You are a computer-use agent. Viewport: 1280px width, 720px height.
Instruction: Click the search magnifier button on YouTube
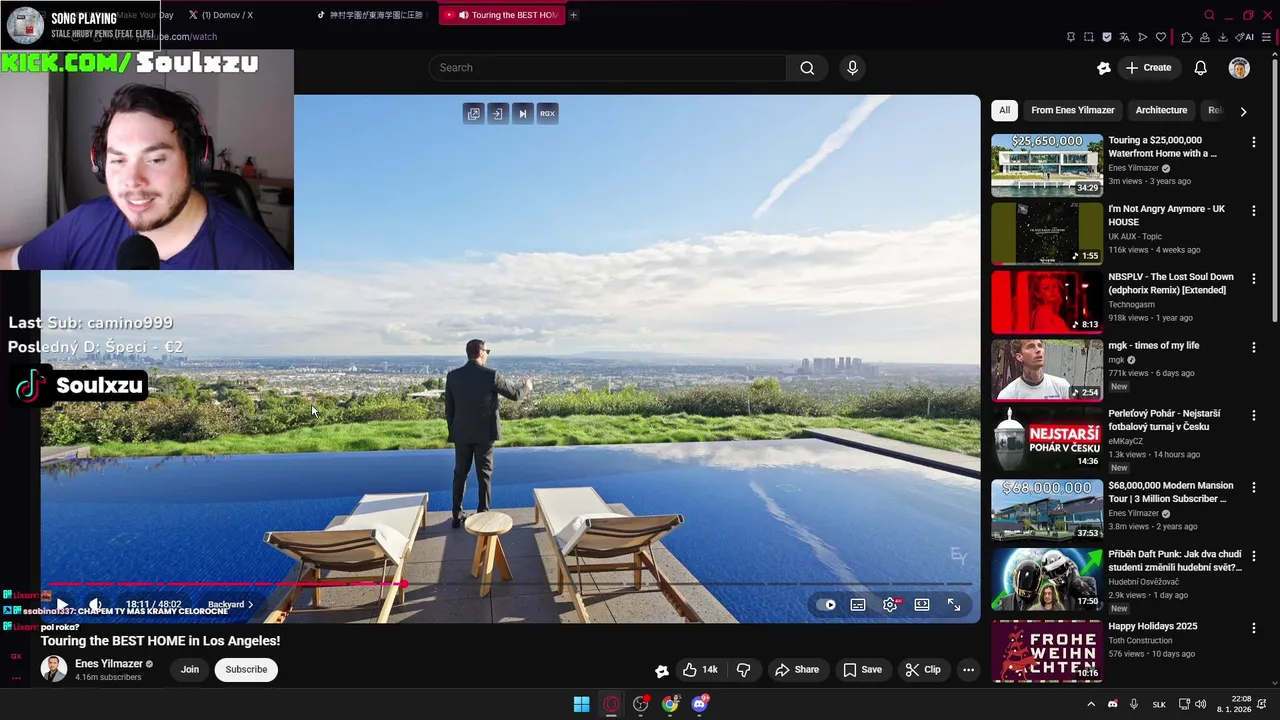pos(807,68)
